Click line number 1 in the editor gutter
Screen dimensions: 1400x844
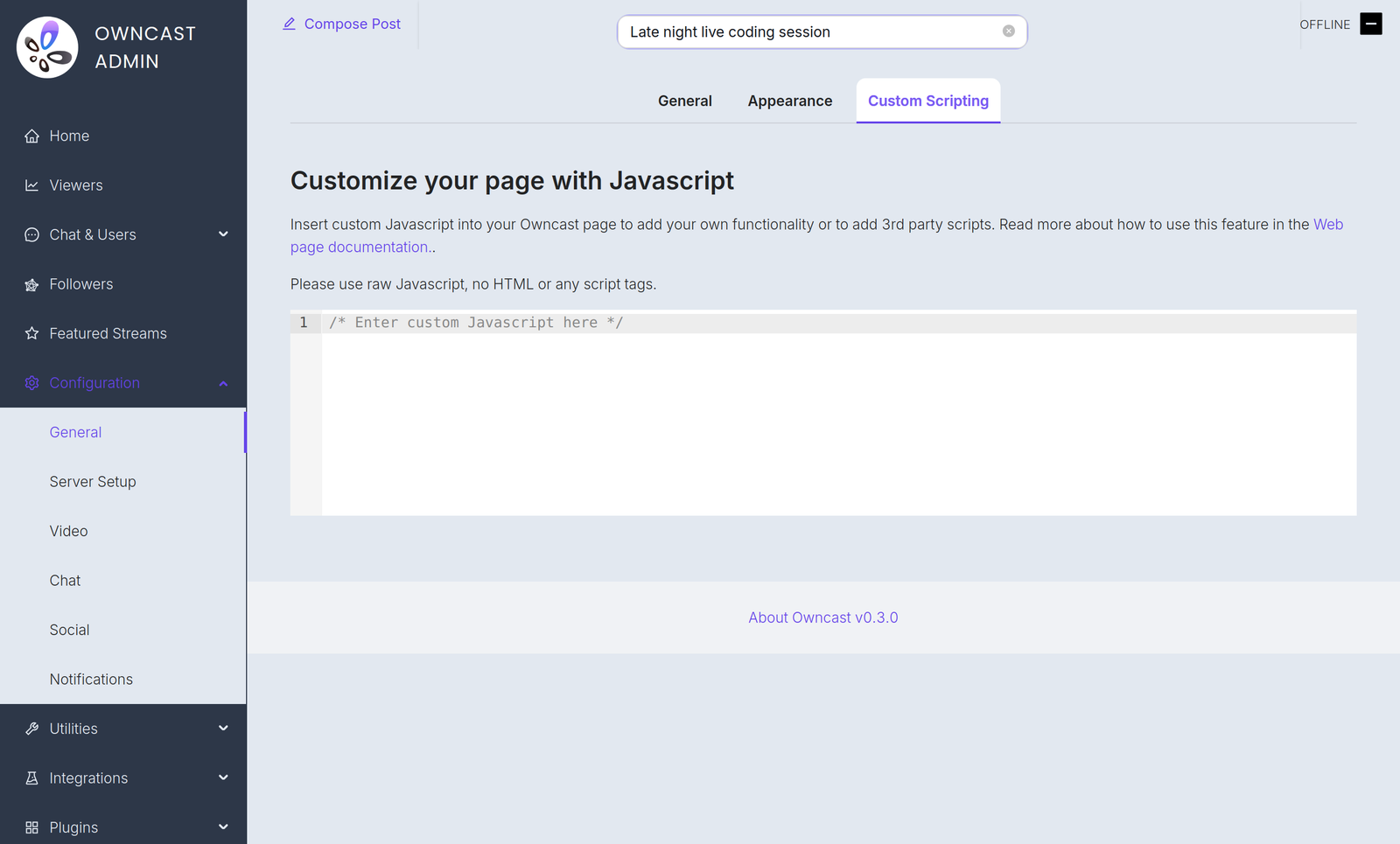pos(304,323)
